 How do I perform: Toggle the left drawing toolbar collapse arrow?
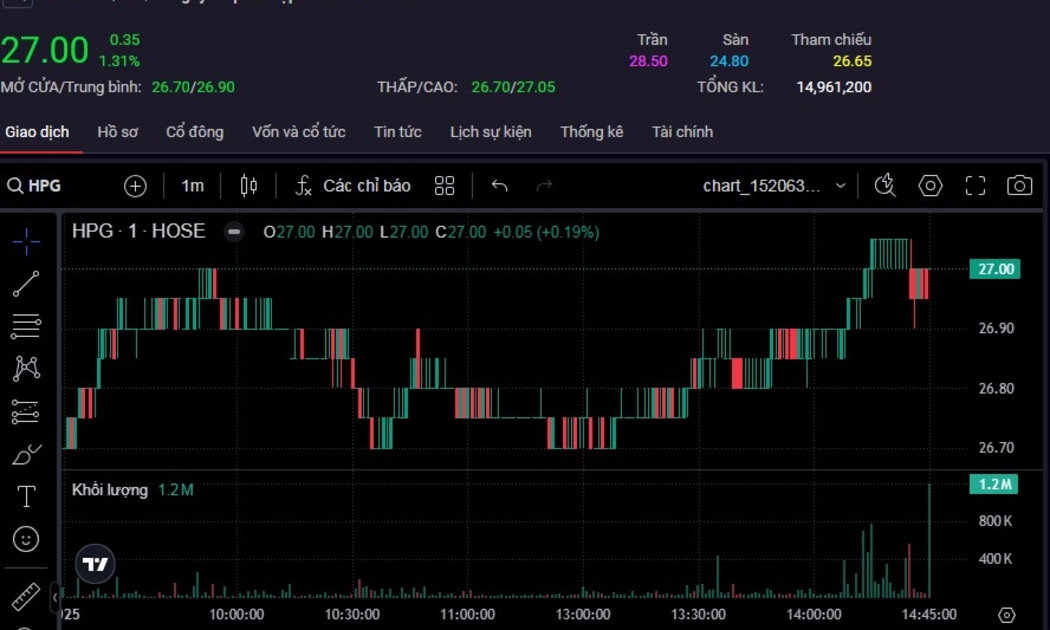pyautogui.click(x=55, y=597)
